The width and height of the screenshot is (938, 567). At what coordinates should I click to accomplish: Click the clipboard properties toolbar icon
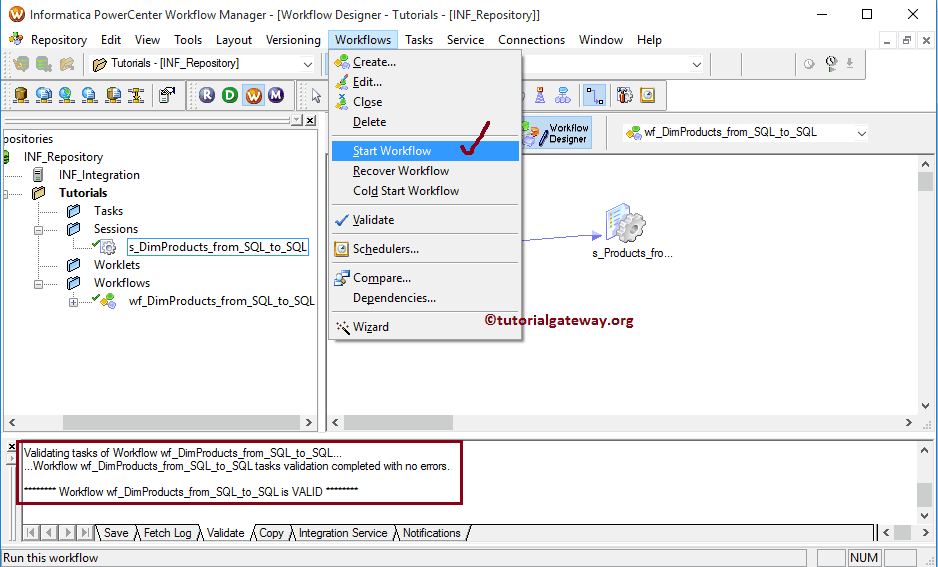pyautogui.click(x=167, y=95)
